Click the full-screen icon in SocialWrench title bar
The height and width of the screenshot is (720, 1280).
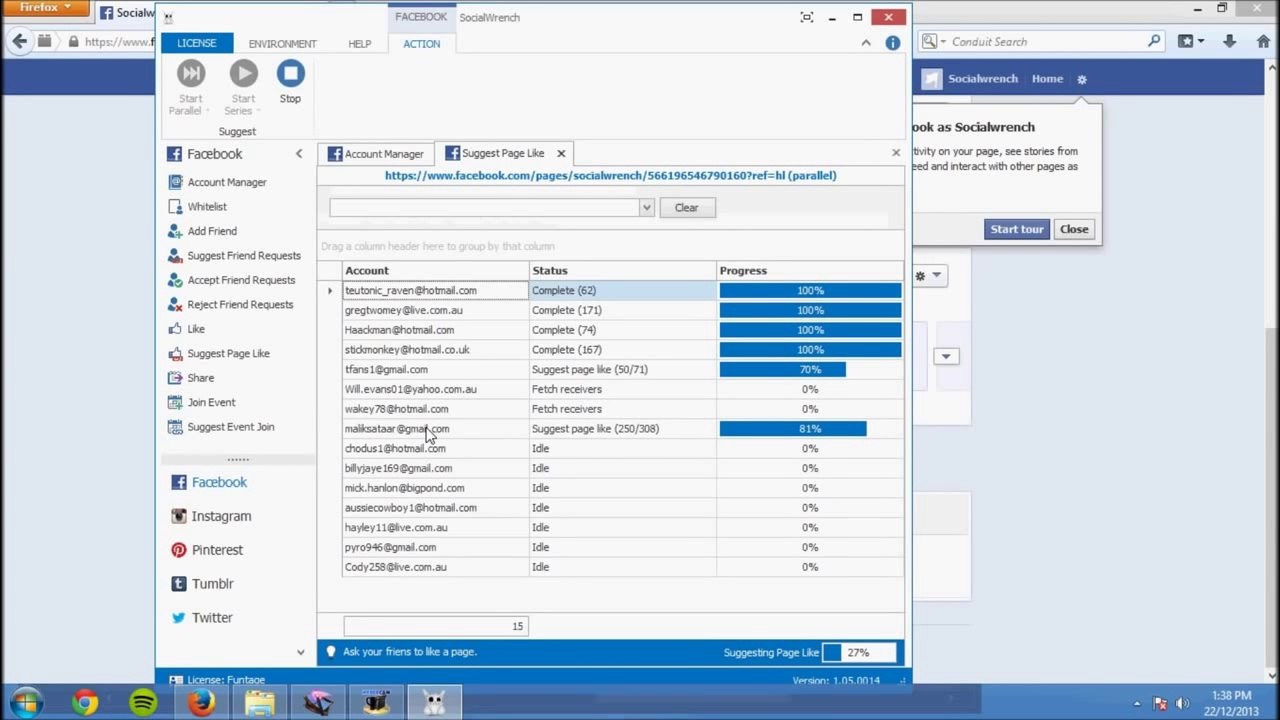807,17
